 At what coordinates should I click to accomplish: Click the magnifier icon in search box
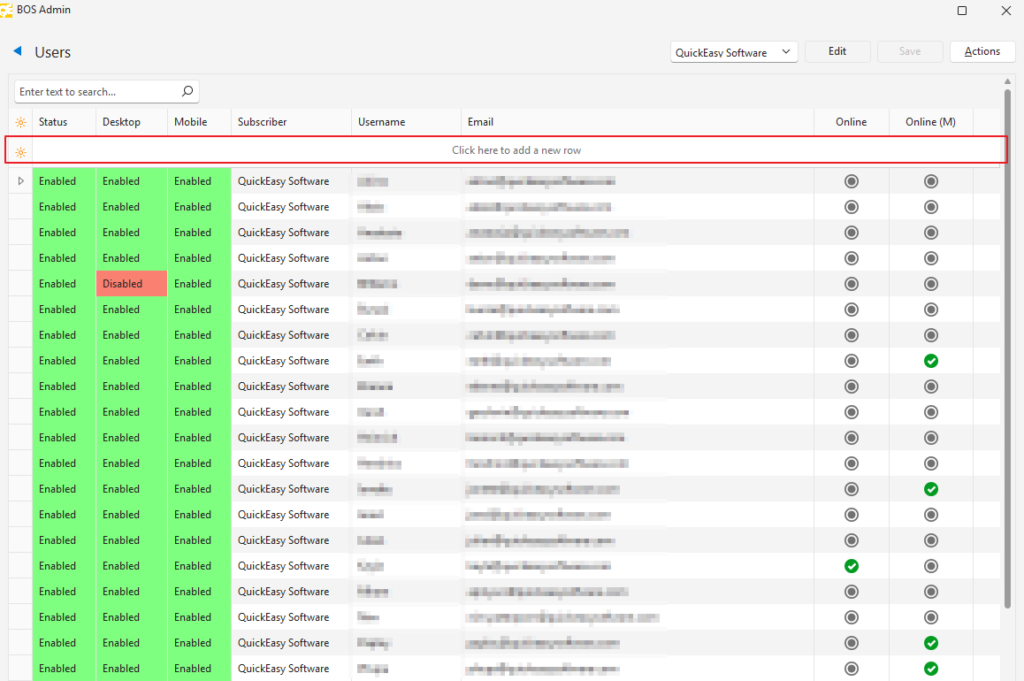coord(187,92)
